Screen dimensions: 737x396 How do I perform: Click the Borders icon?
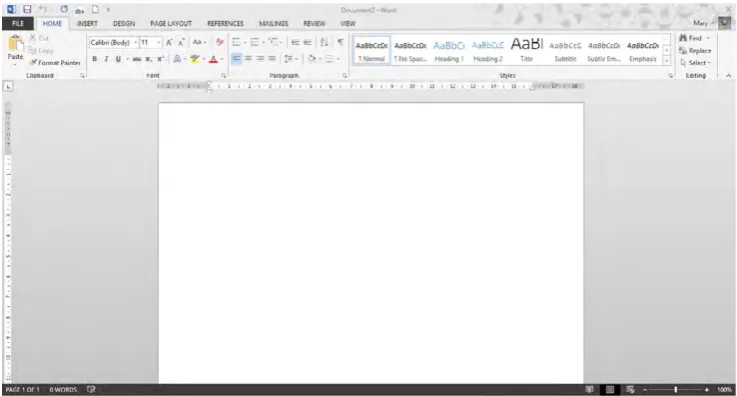click(x=329, y=59)
